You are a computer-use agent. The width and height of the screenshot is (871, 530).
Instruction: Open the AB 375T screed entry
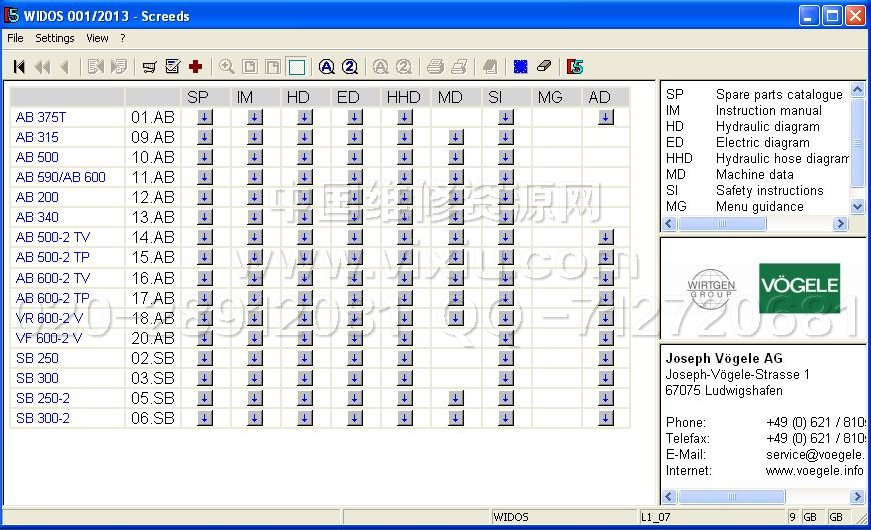click(41, 117)
